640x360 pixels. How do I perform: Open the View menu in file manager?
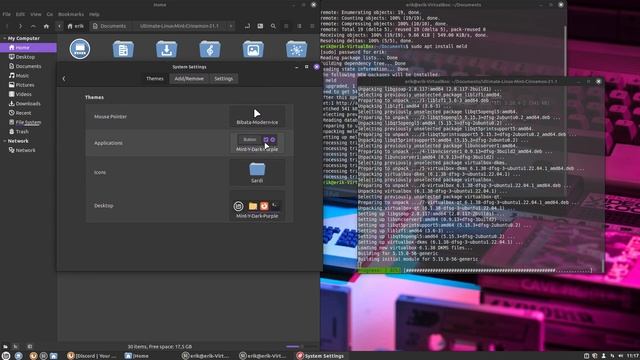tap(36, 14)
